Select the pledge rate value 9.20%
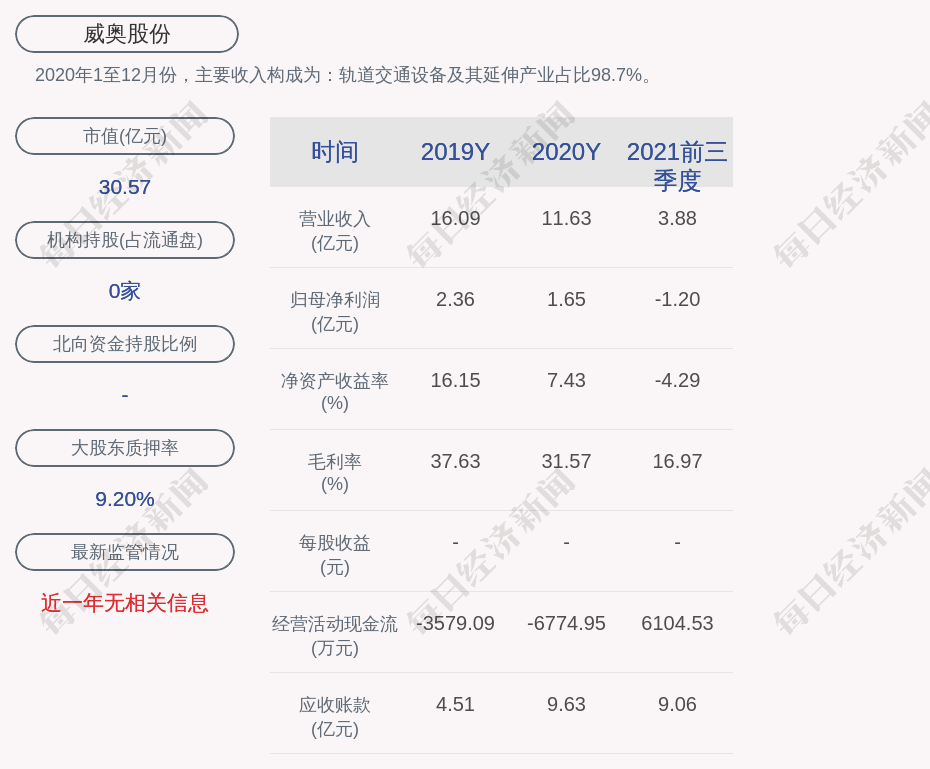Viewport: 930px width, 769px height. (125, 499)
